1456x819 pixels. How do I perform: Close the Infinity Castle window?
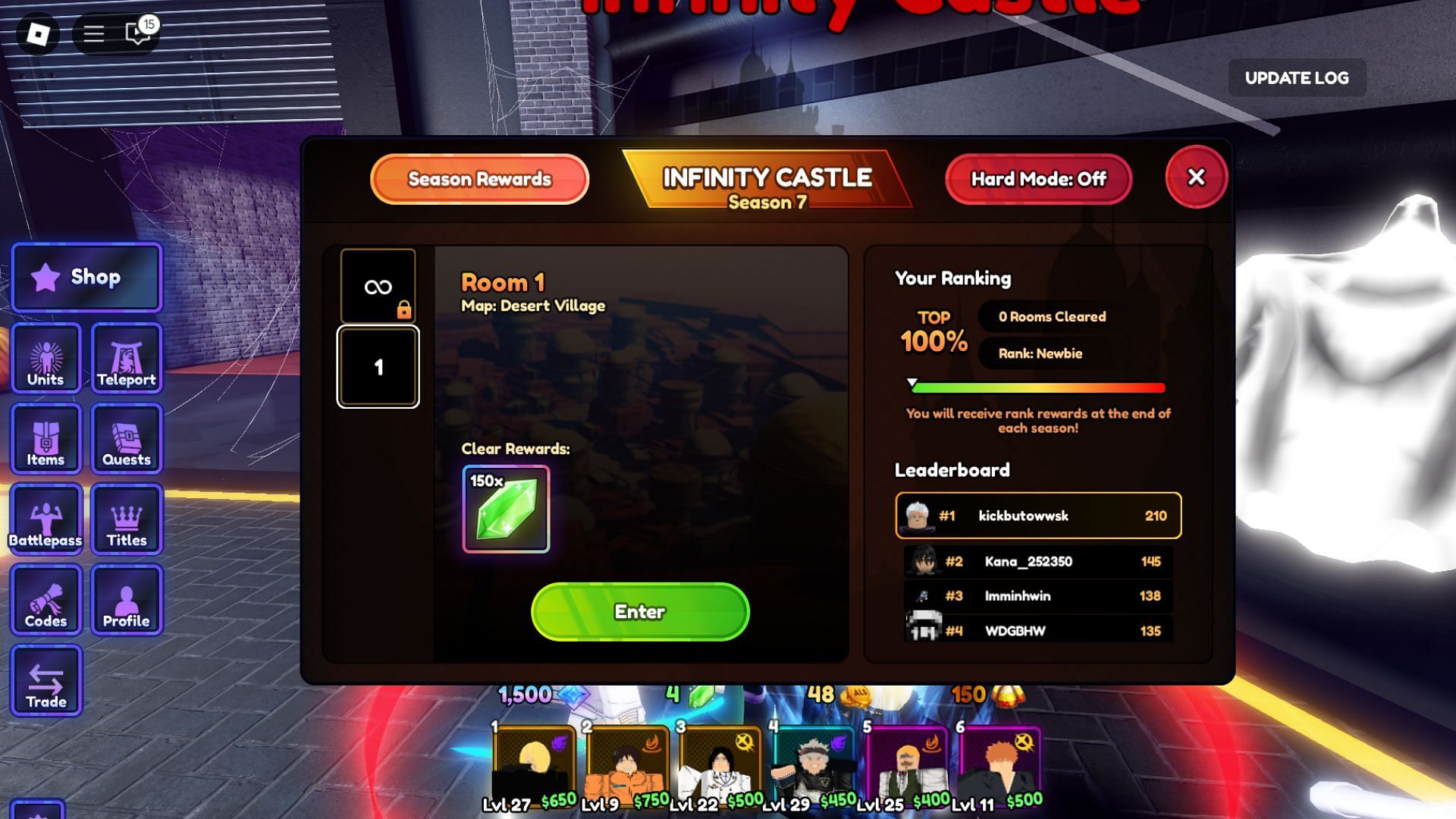(x=1196, y=179)
